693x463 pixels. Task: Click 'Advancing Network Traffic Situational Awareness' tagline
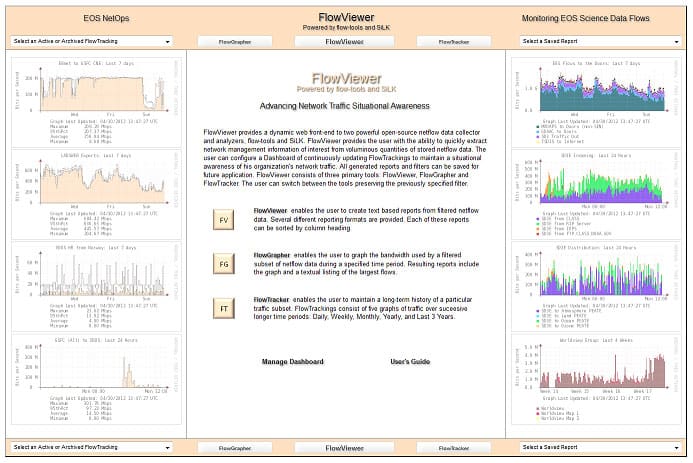pyautogui.click(x=344, y=106)
